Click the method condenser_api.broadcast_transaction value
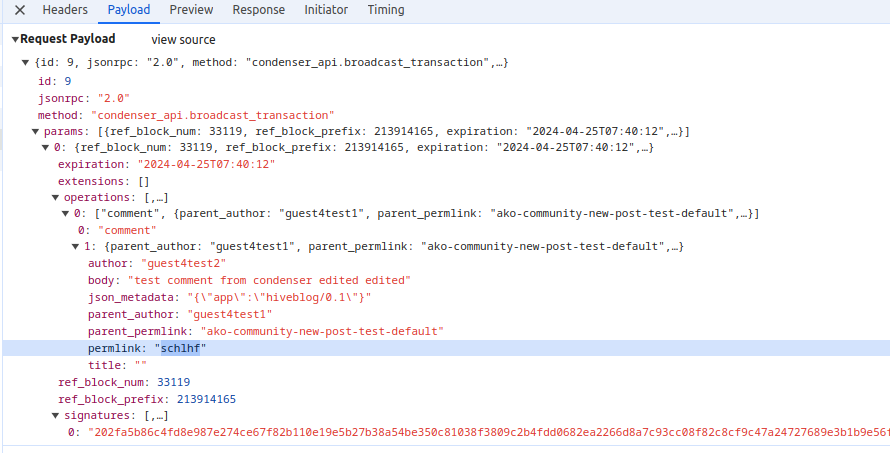 click(212, 115)
